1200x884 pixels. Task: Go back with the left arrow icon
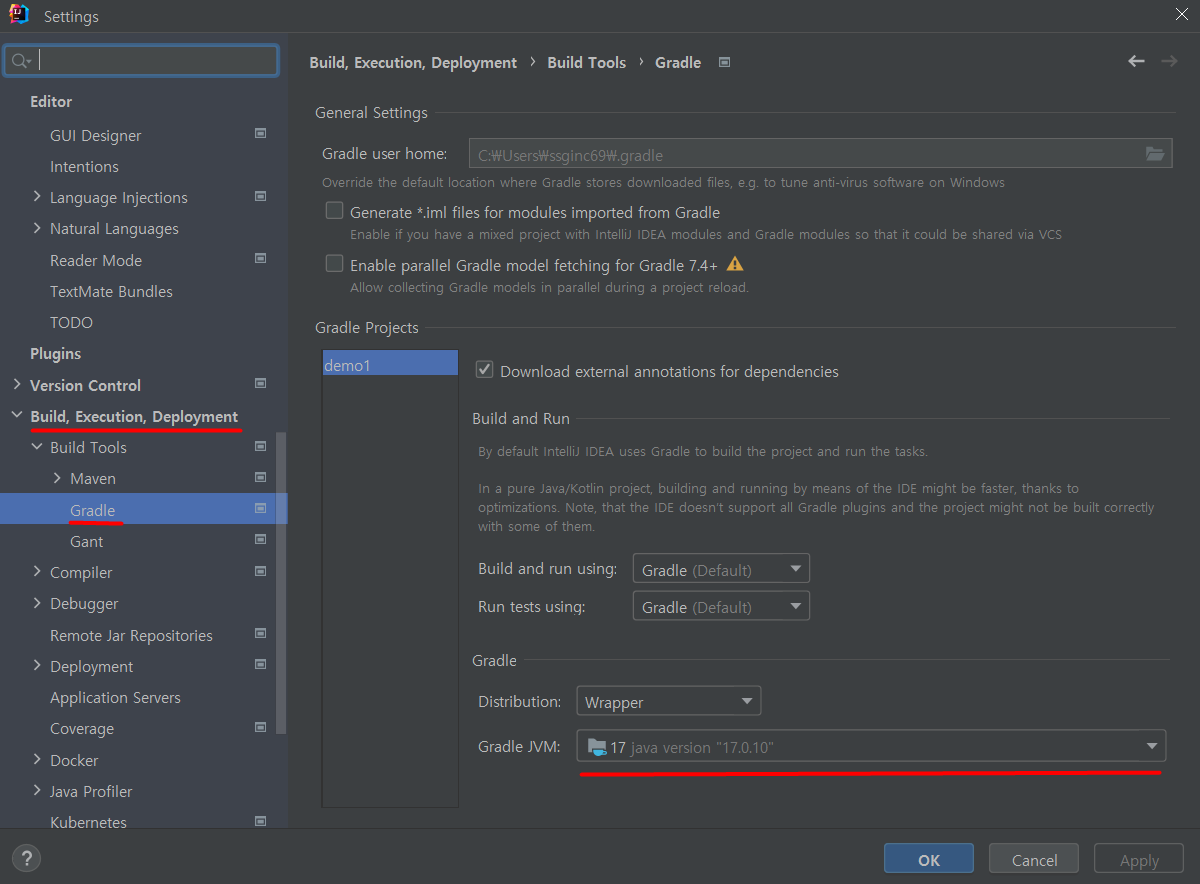1136,61
